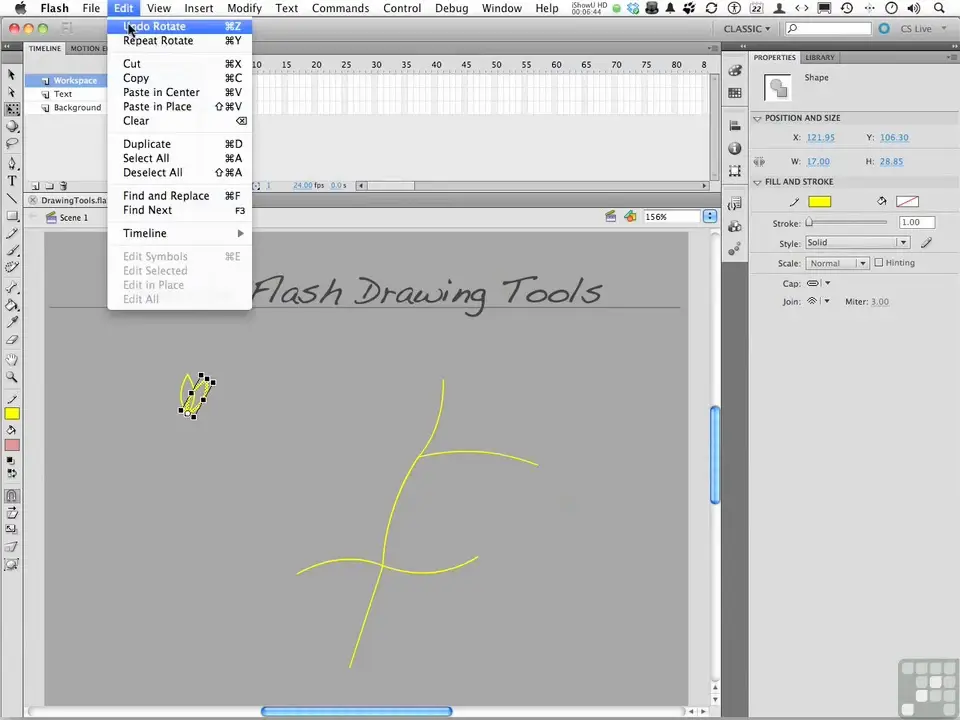The width and height of the screenshot is (960, 720).
Task: Select the Free Transform tool
Action: click(12, 109)
